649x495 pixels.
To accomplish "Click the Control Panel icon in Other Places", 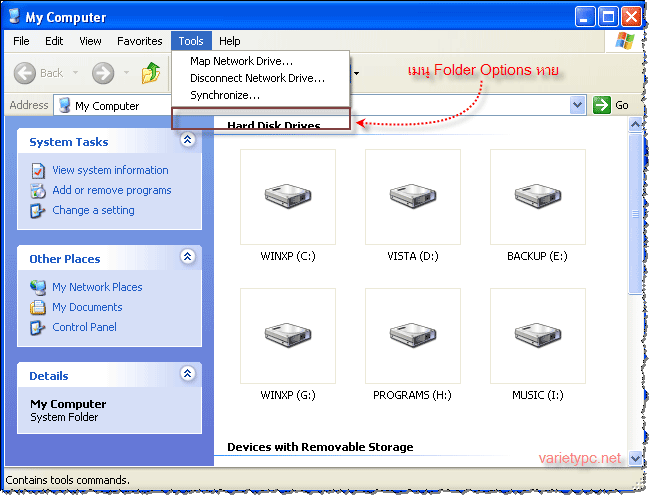I will point(37,327).
